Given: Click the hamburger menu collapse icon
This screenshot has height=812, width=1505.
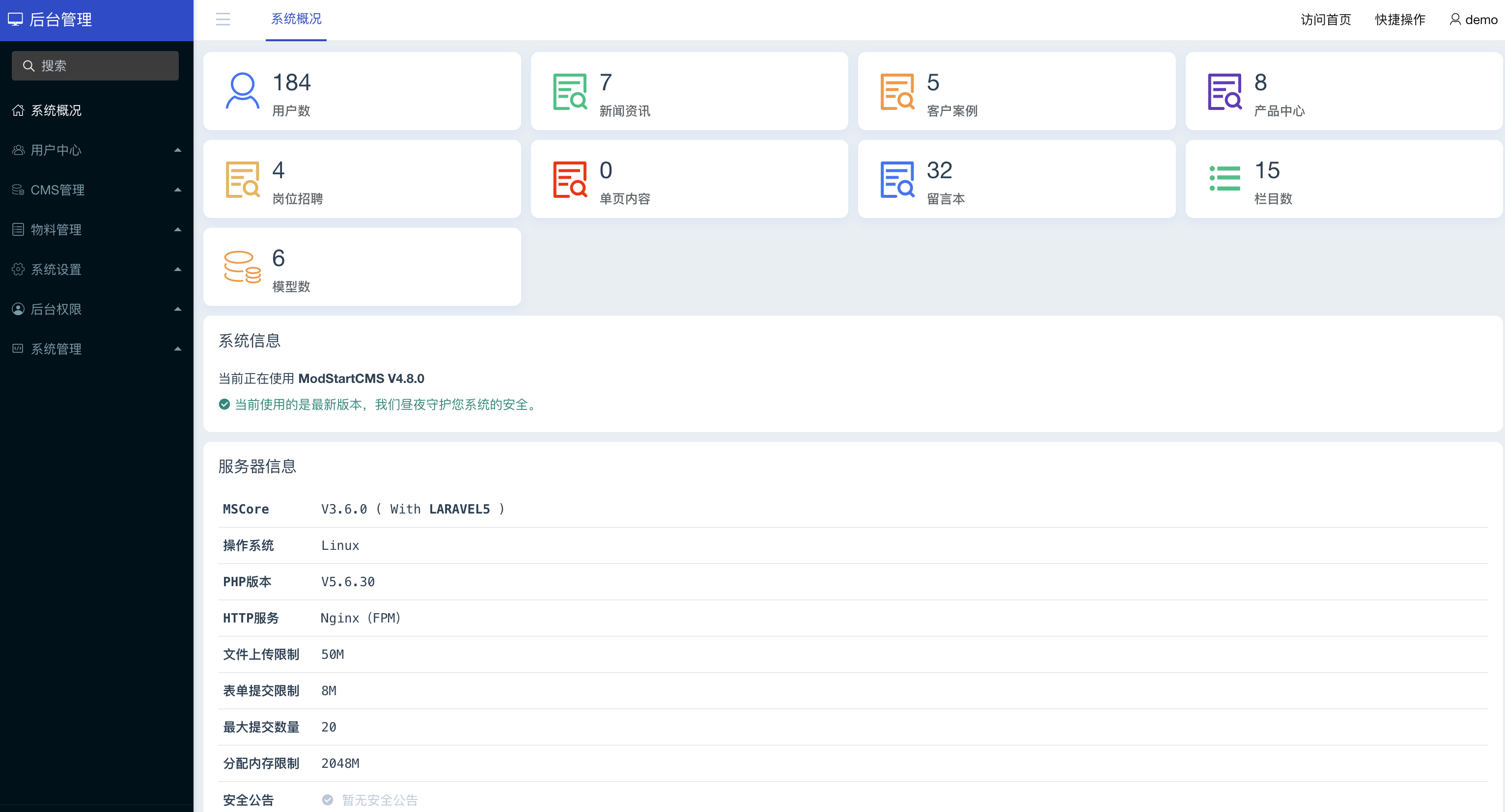Looking at the screenshot, I should click(223, 19).
